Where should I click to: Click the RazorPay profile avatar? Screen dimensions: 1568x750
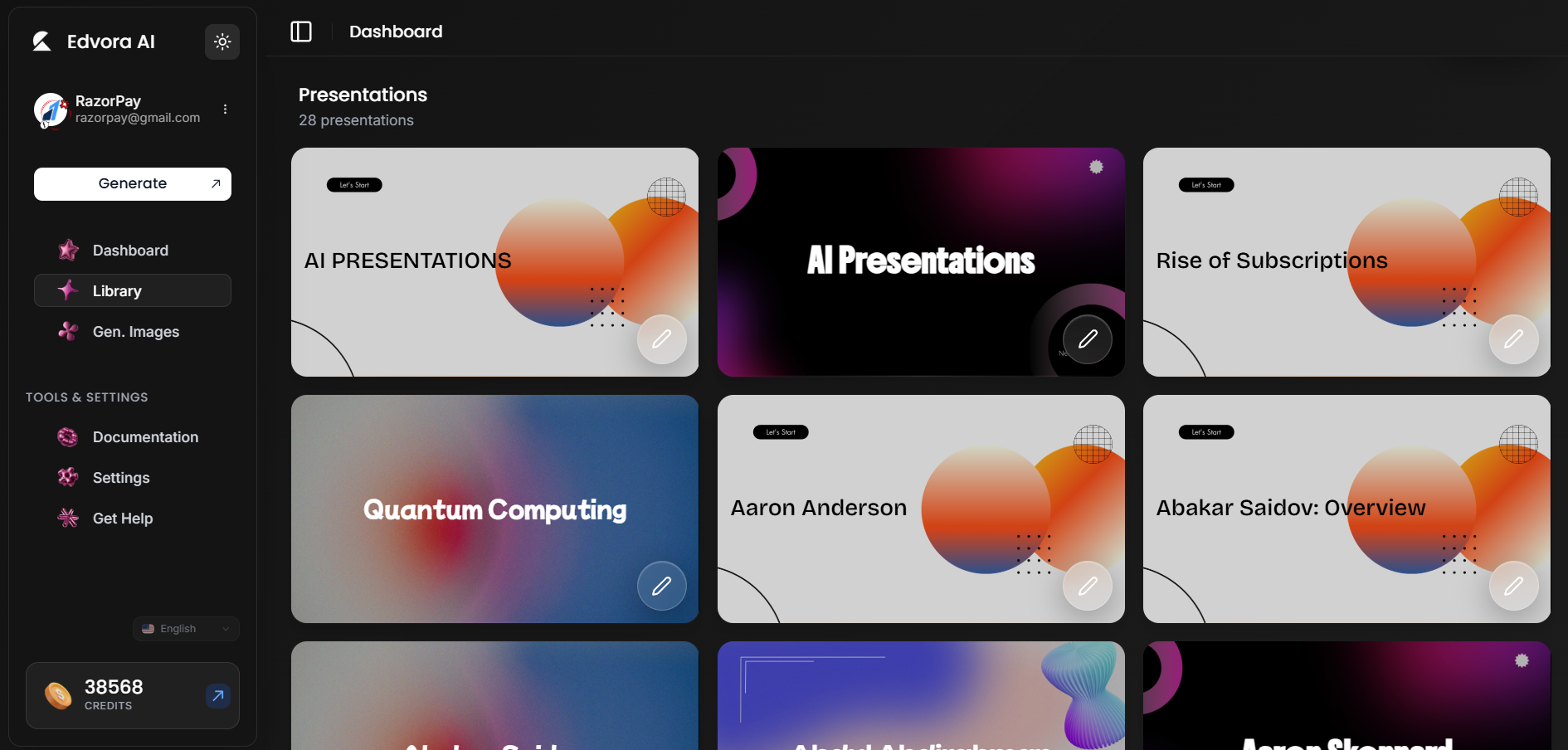click(51, 110)
